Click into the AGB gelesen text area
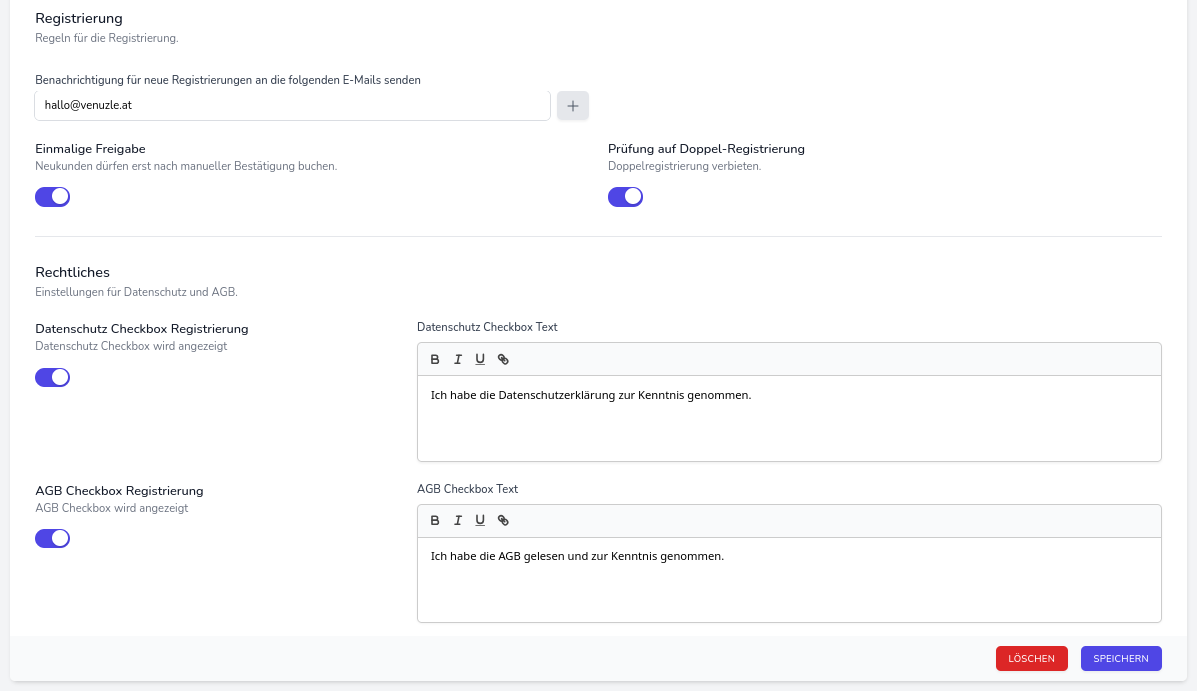 [788, 578]
